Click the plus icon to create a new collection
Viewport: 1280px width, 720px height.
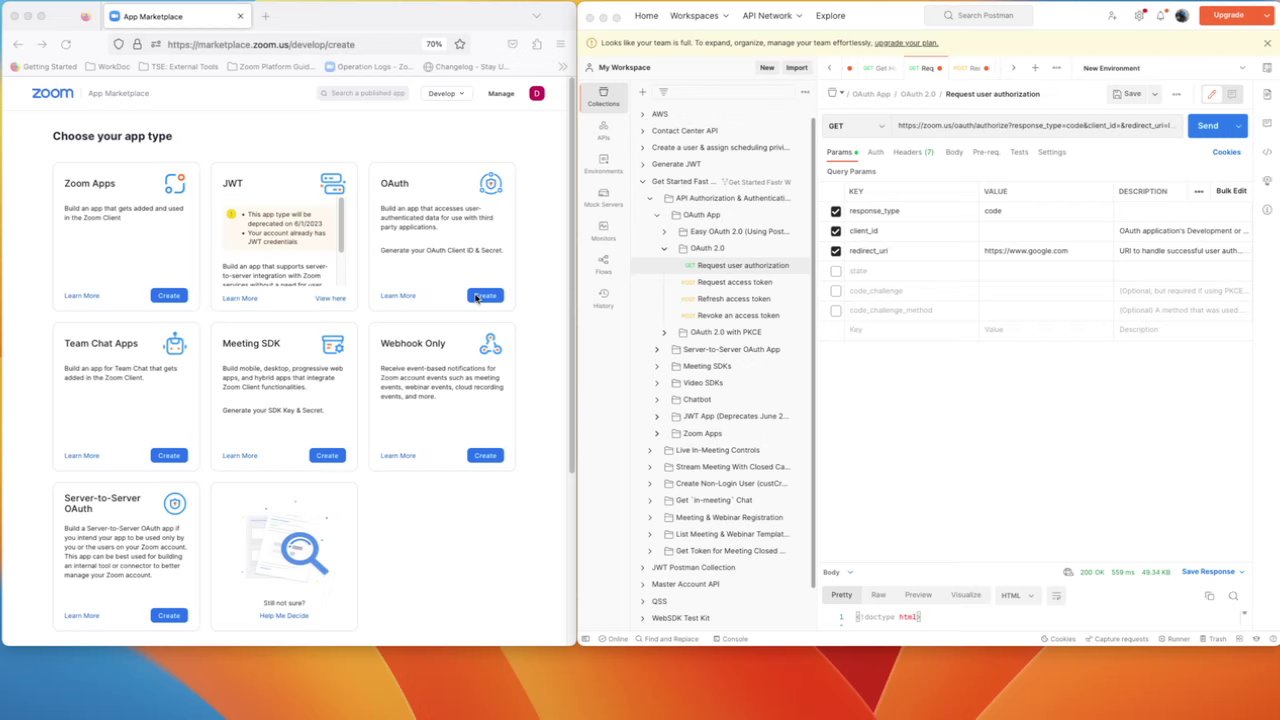(x=642, y=92)
